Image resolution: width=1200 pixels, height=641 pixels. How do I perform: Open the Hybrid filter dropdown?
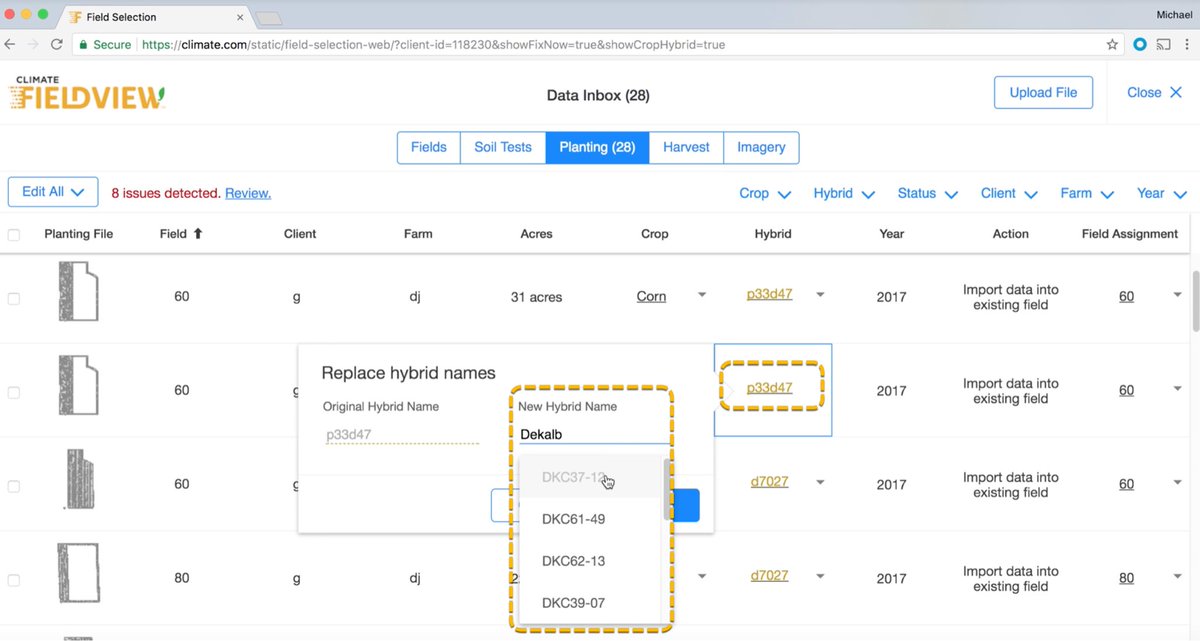coord(844,194)
